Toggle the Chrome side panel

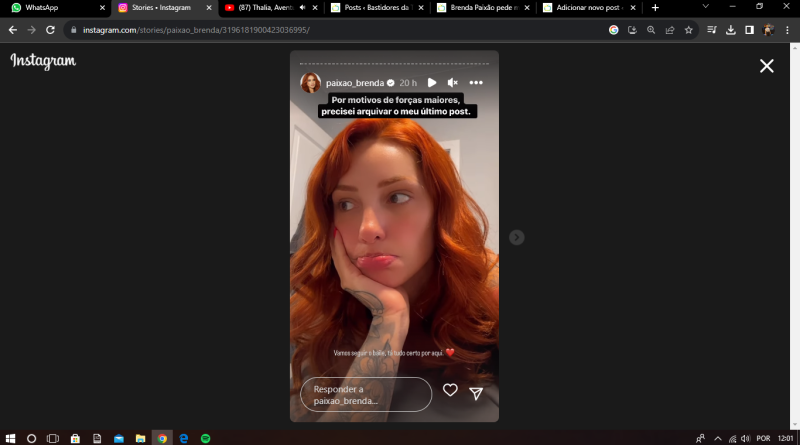click(749, 30)
